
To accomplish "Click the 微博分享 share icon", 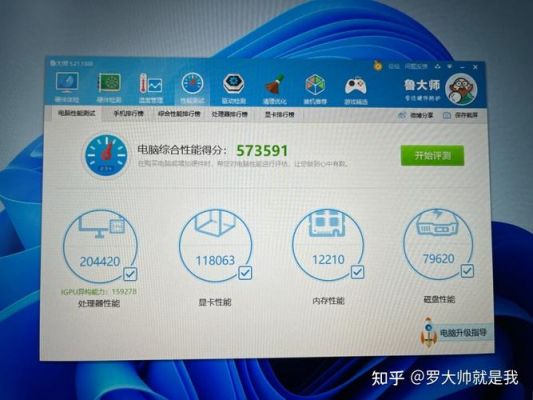I will coord(402,116).
